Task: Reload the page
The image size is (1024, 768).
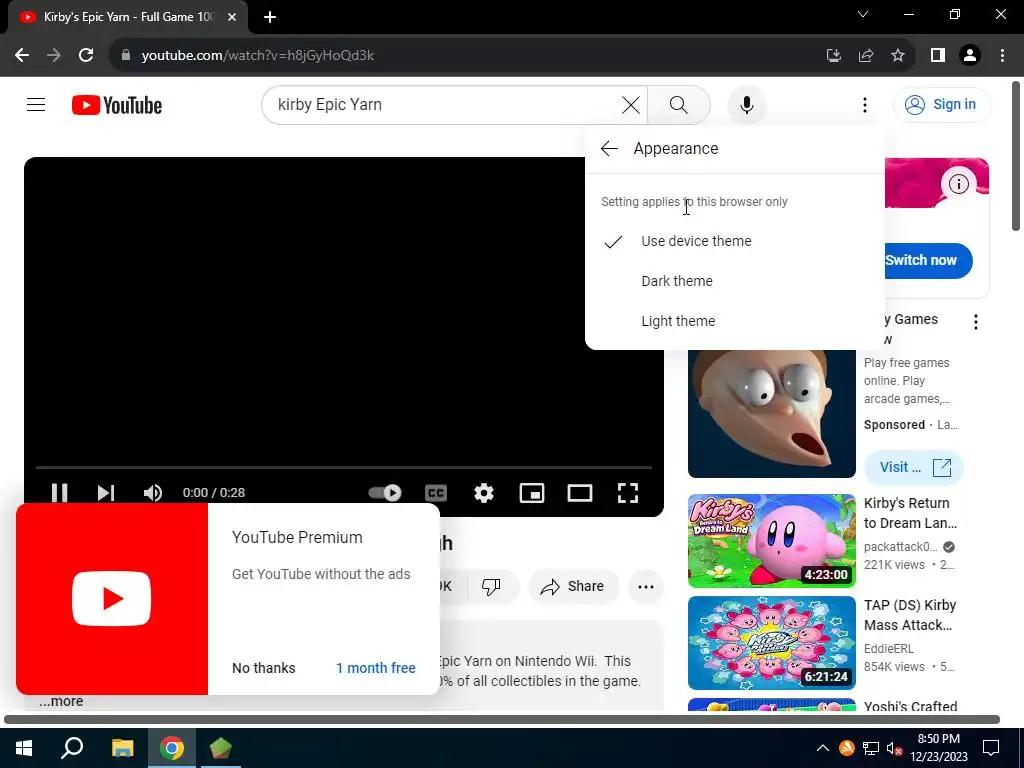Action: pyautogui.click(x=86, y=56)
